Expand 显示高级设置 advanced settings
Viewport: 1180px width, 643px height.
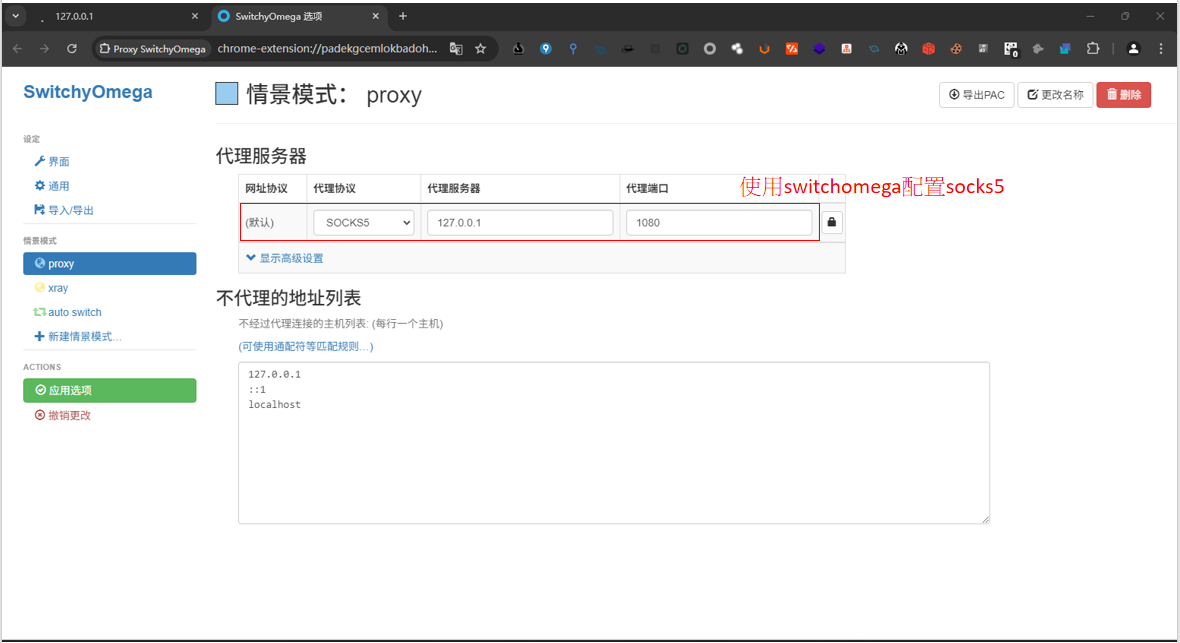coord(284,258)
